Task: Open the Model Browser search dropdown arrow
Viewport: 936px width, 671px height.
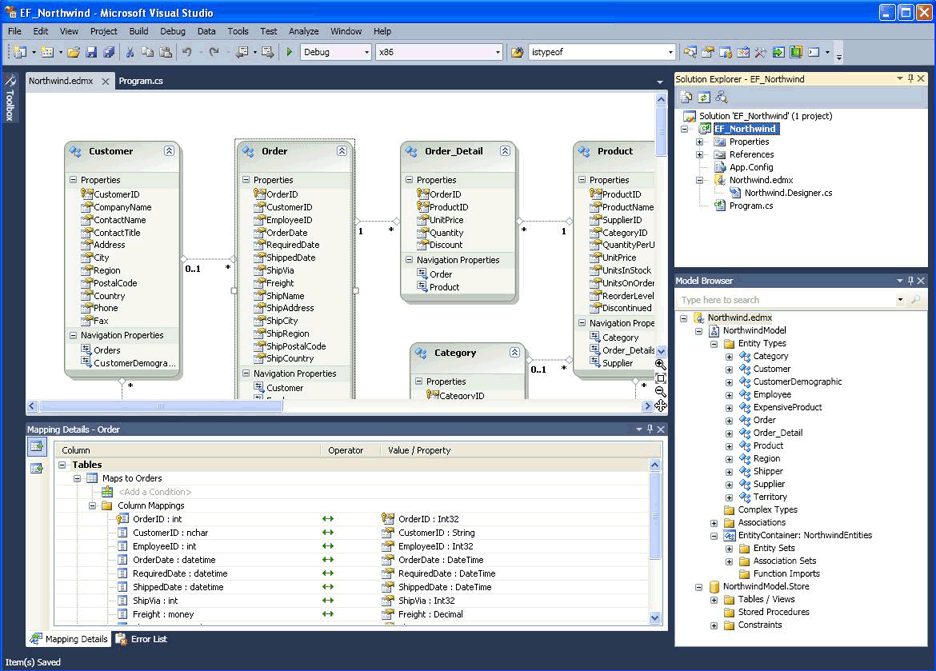Action: point(900,300)
